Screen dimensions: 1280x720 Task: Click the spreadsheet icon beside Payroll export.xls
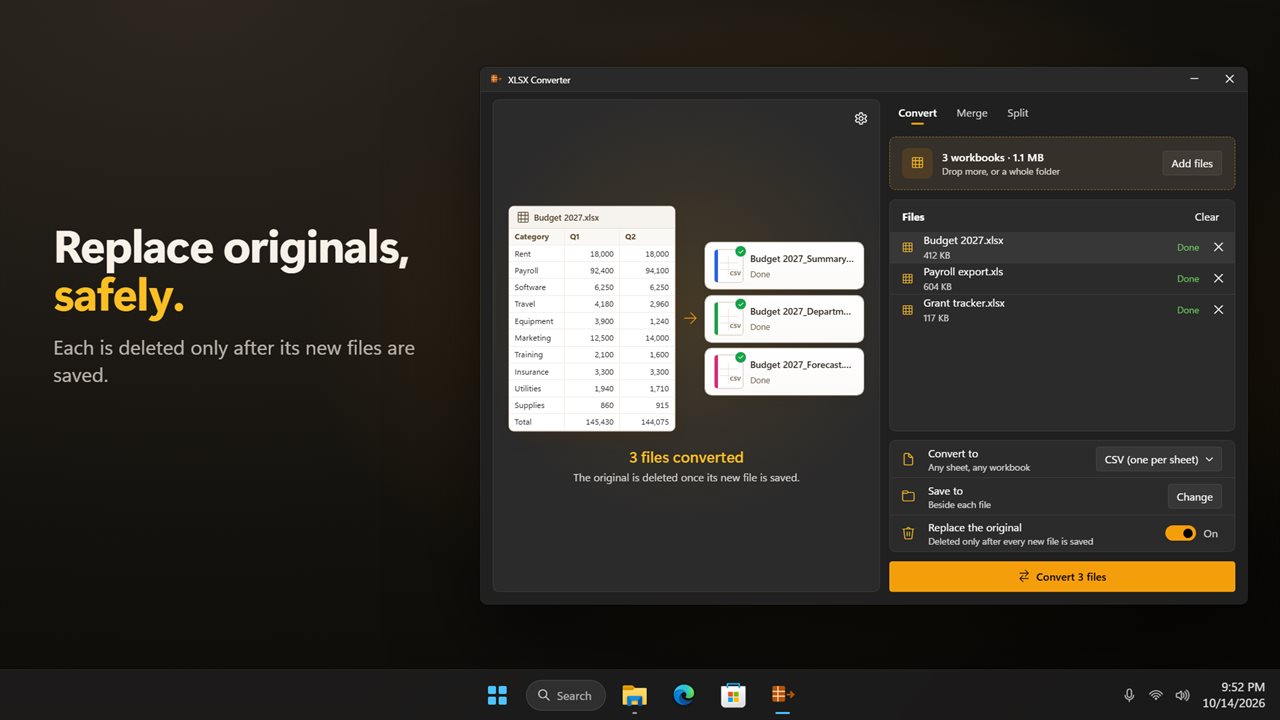(x=908, y=279)
